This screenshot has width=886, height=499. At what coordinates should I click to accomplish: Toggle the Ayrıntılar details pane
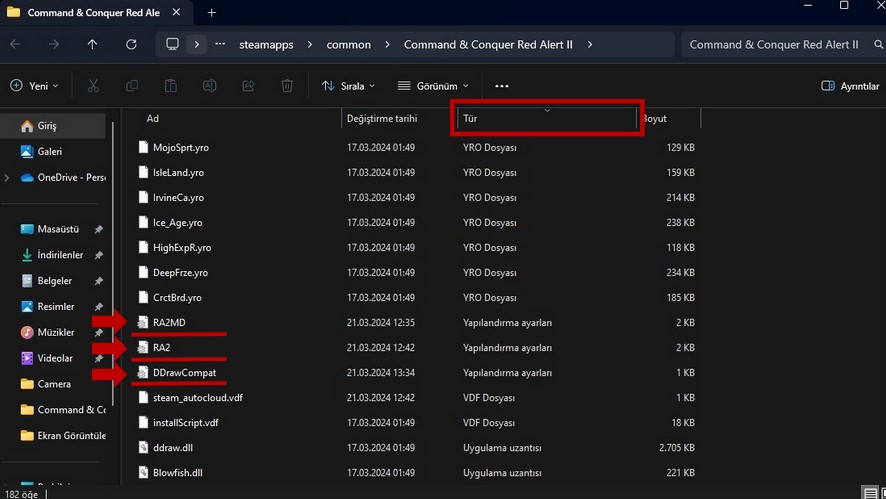click(850, 86)
